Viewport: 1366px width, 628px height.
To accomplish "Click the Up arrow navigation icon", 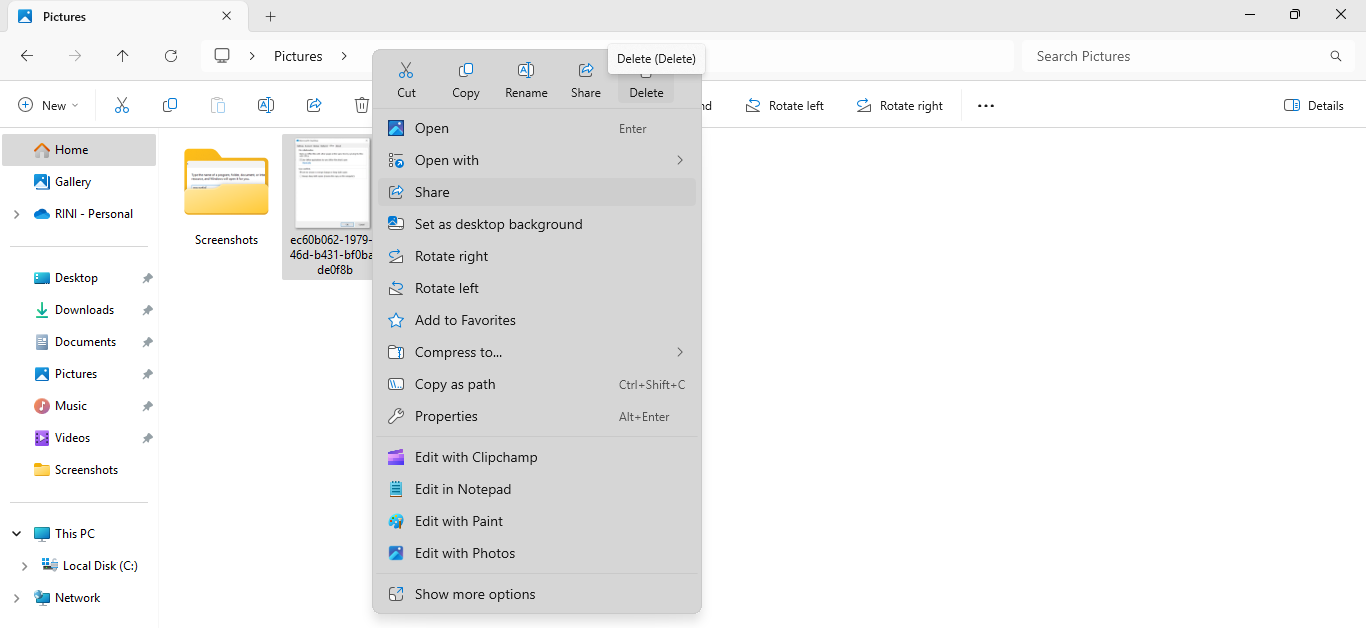I will (x=123, y=56).
